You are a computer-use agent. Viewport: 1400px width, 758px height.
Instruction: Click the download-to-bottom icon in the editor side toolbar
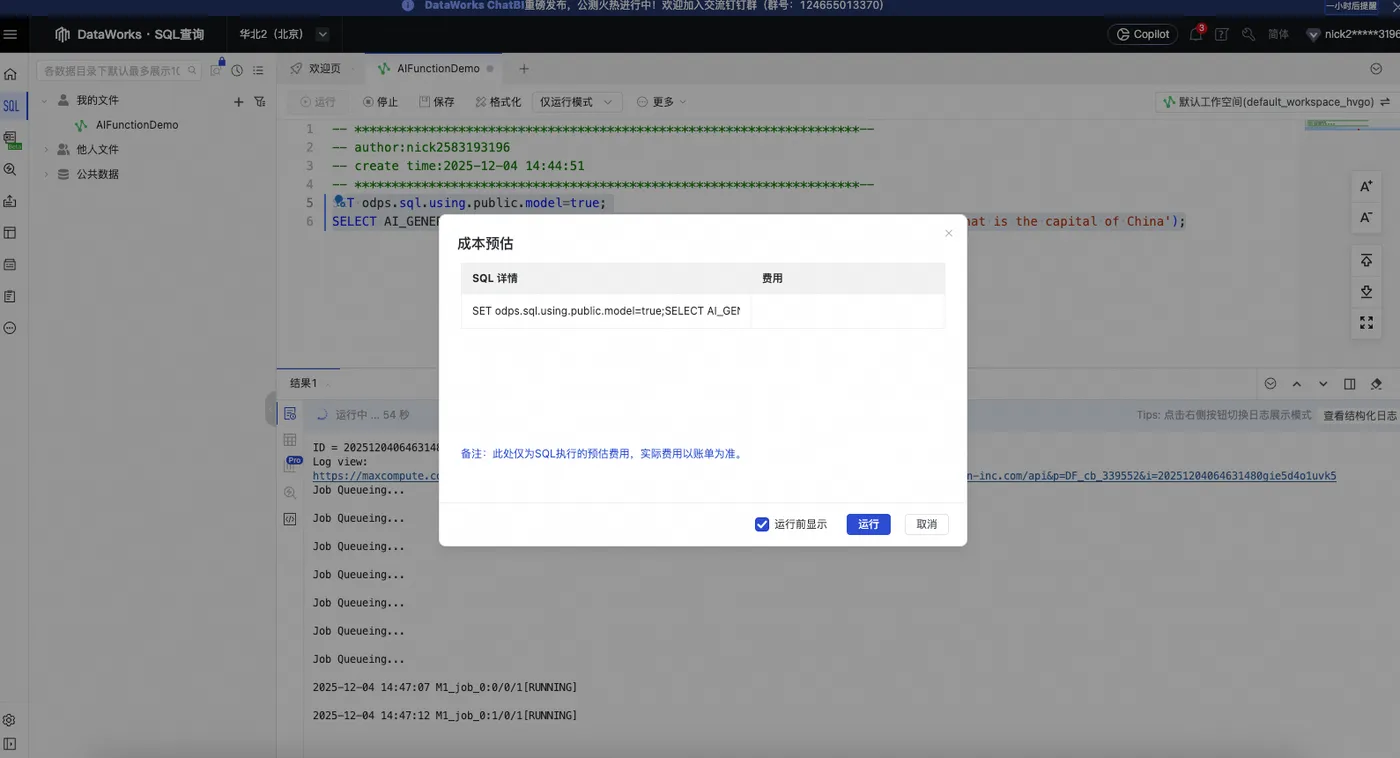click(x=1366, y=292)
